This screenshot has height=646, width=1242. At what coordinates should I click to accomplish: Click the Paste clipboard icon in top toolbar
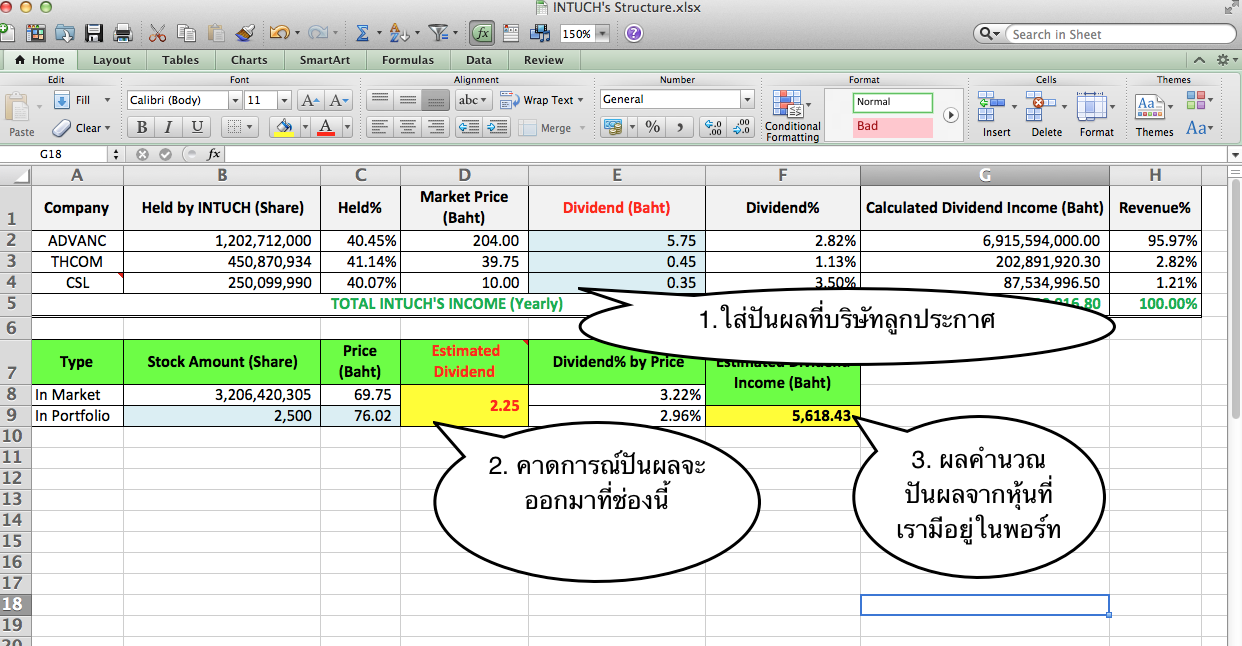215,33
